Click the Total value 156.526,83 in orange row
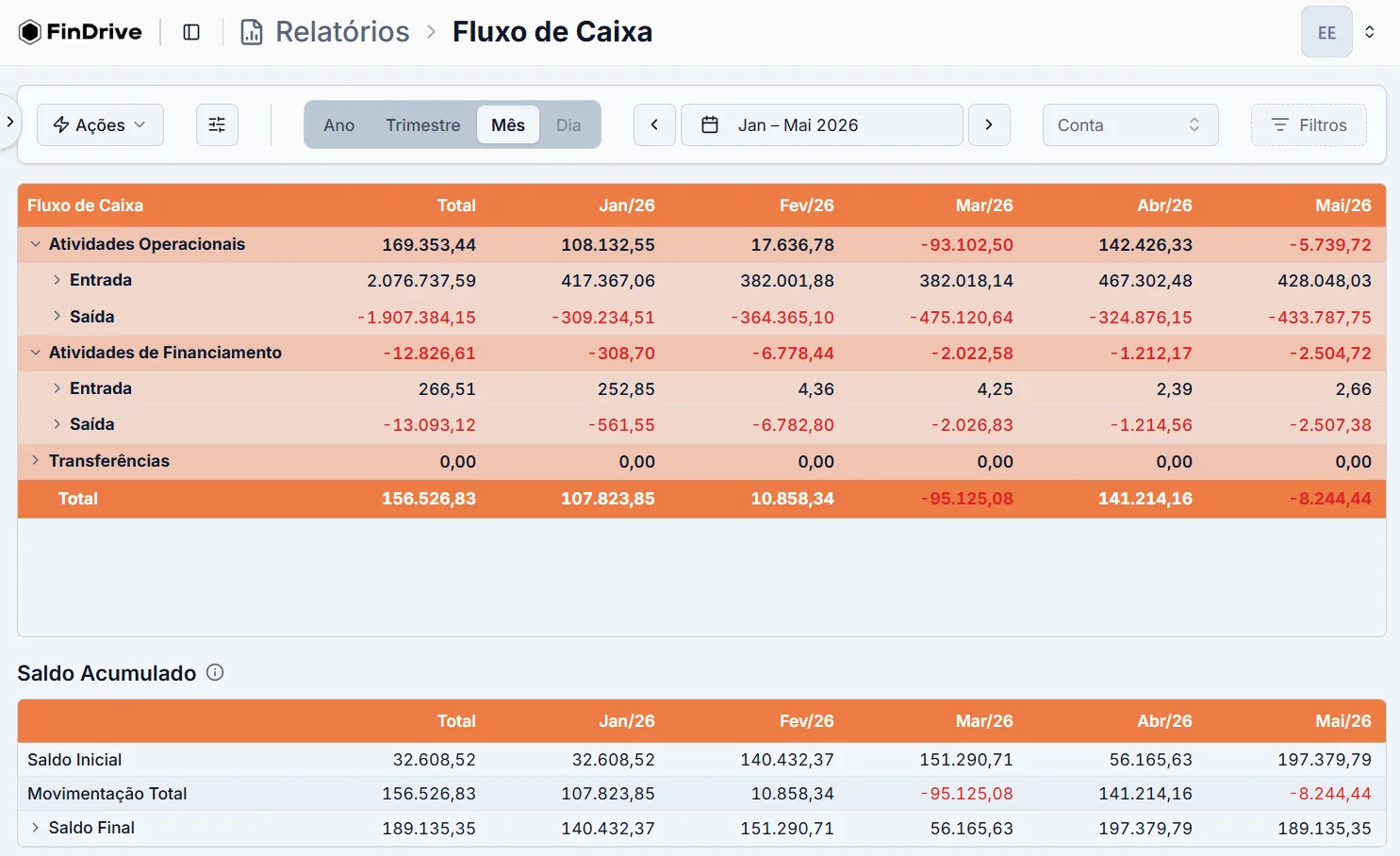This screenshot has width=1400, height=856. [429, 499]
